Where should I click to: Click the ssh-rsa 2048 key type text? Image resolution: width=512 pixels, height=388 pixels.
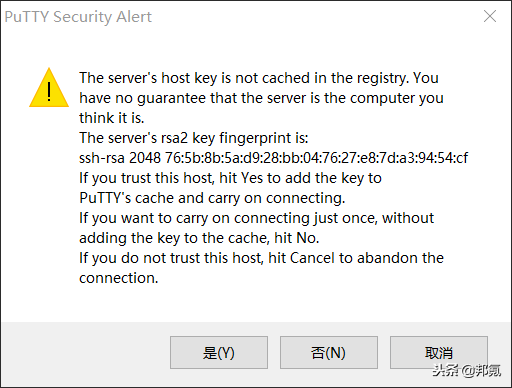120,158
